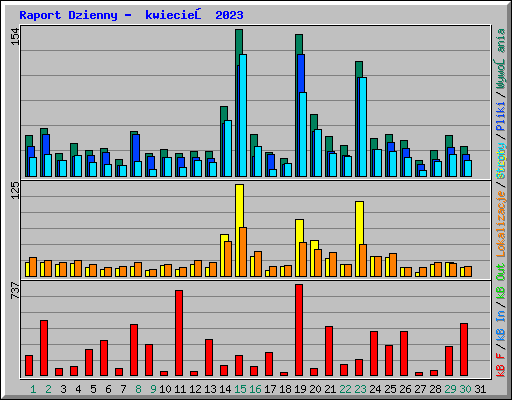The width and height of the screenshot is (512, 400).
Task: Select the green hits bar for day 23
Action: click(359, 69)
